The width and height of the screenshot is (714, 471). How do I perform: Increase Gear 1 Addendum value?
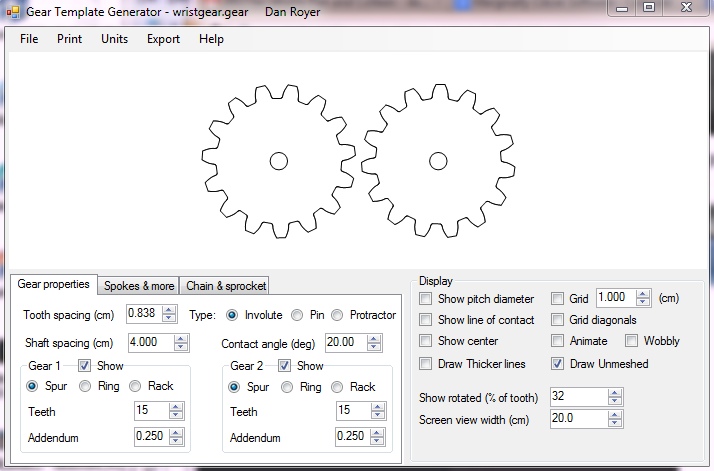click(176, 433)
